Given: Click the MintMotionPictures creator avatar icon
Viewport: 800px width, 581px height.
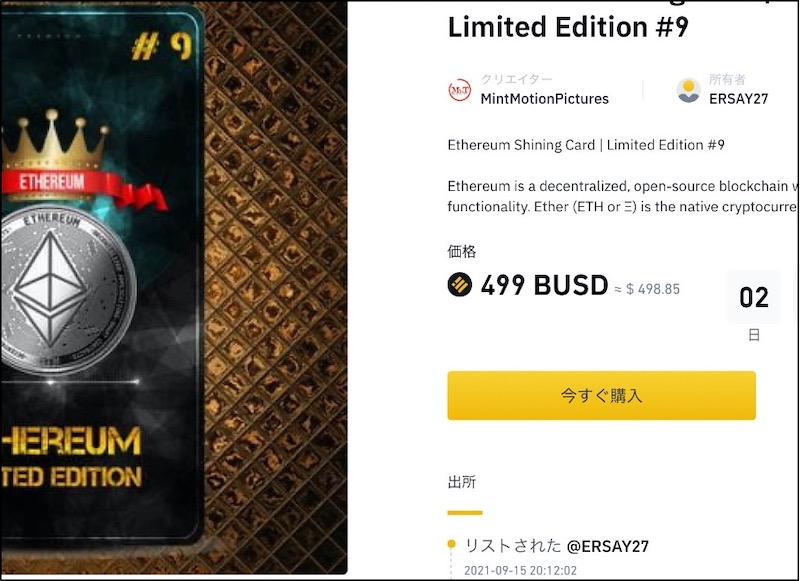Looking at the screenshot, I should [459, 90].
